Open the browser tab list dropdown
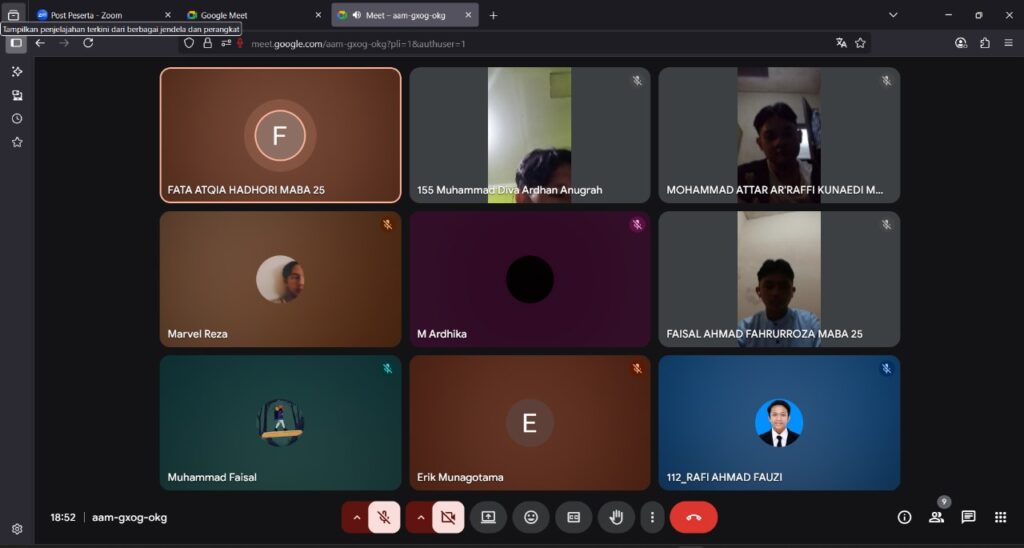The image size is (1024, 548). (x=893, y=15)
